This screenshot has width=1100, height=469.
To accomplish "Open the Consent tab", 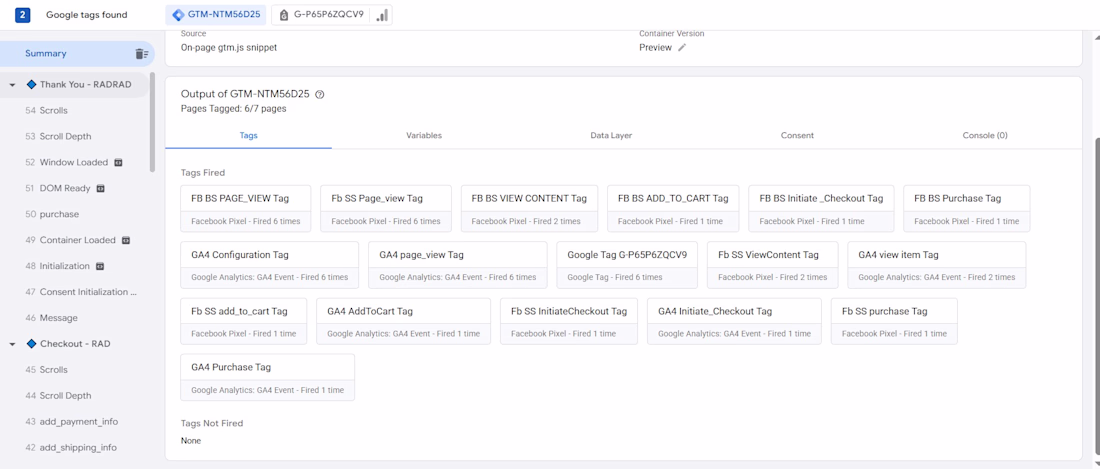I will pyautogui.click(x=797, y=135).
